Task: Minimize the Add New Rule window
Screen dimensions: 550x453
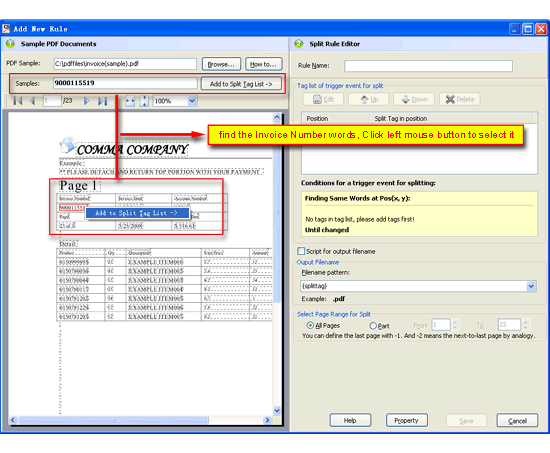Action: pos(515,29)
